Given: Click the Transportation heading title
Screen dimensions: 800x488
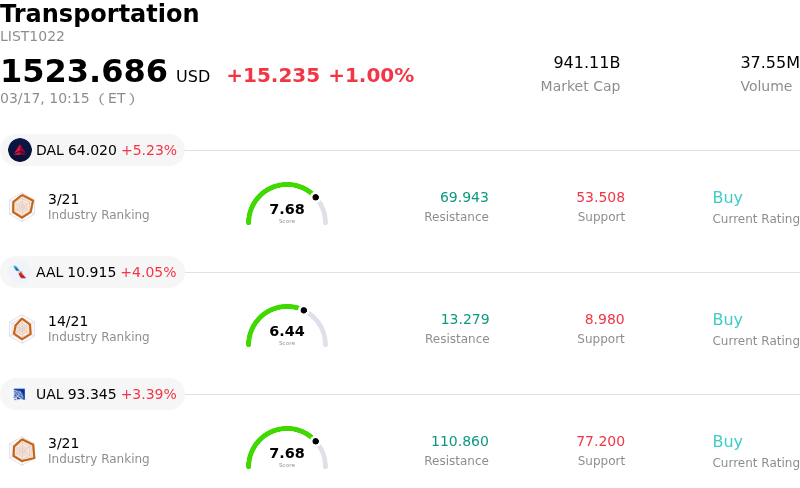Looking at the screenshot, I should tap(100, 14).
